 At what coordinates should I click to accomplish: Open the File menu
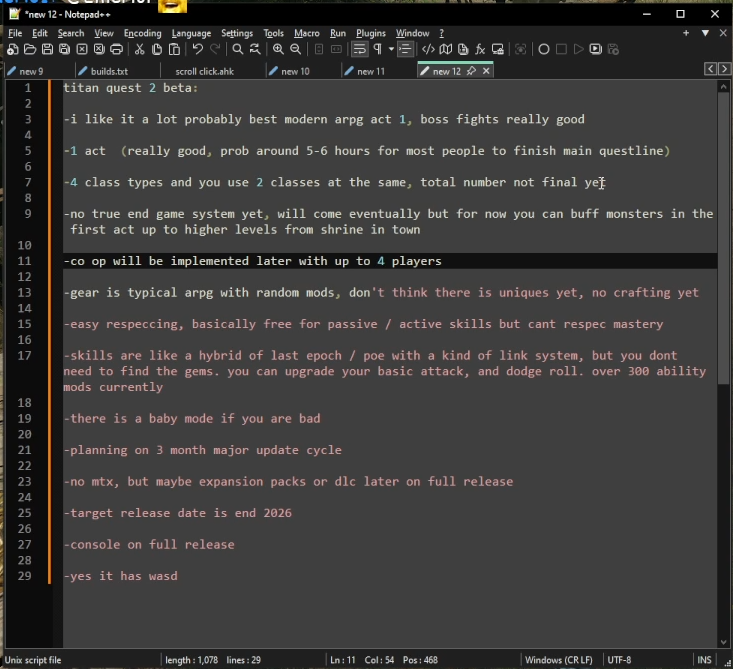click(15, 33)
